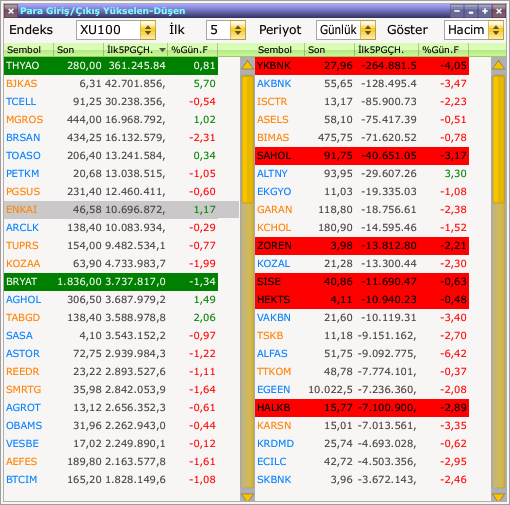Click the right %Gün.F column header
The width and height of the screenshot is (510, 505).
[x=444, y=50]
